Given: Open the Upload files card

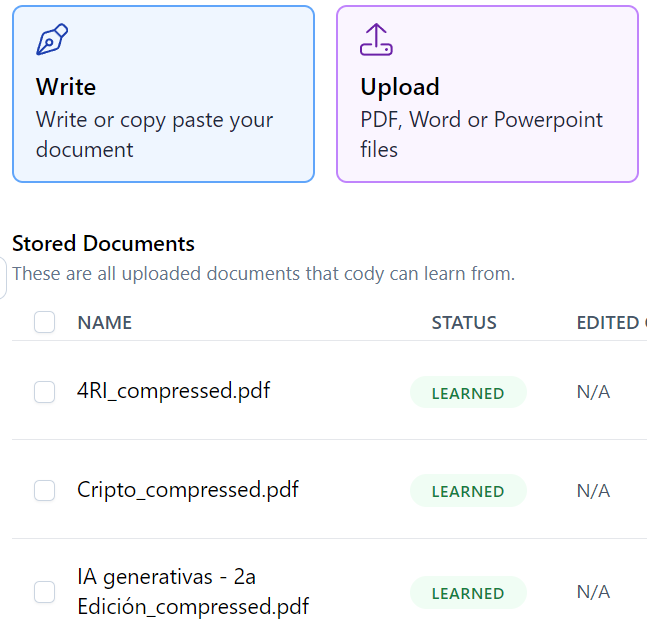Looking at the screenshot, I should [488, 94].
